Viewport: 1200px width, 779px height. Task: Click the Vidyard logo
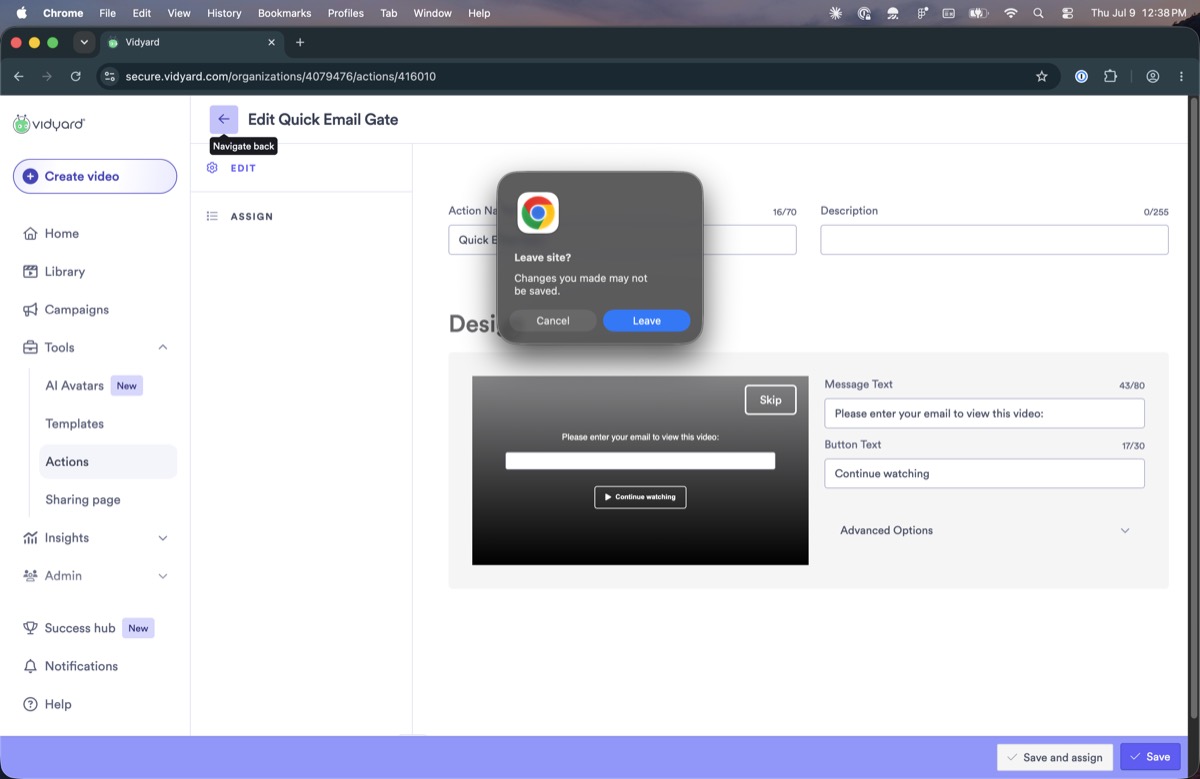[x=49, y=124]
